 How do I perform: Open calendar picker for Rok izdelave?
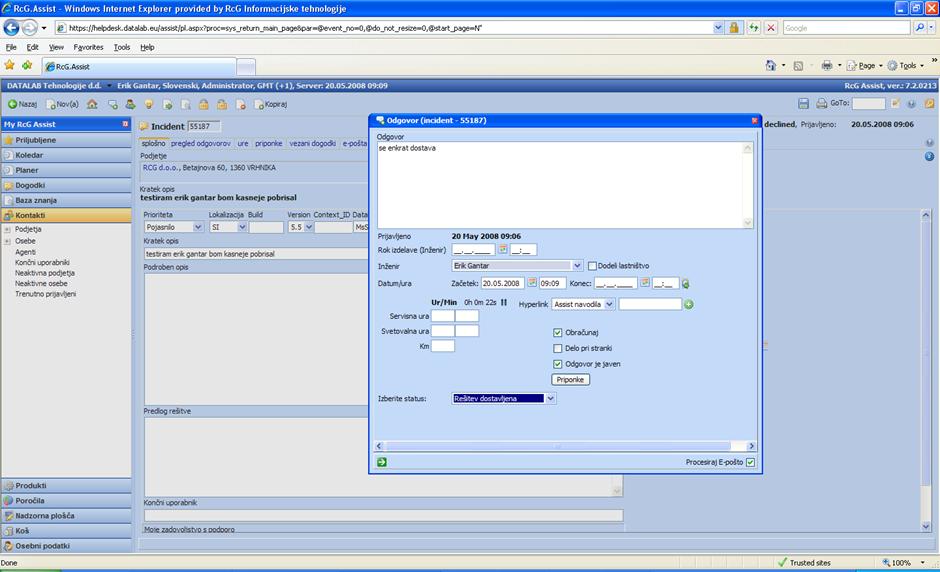[503, 249]
